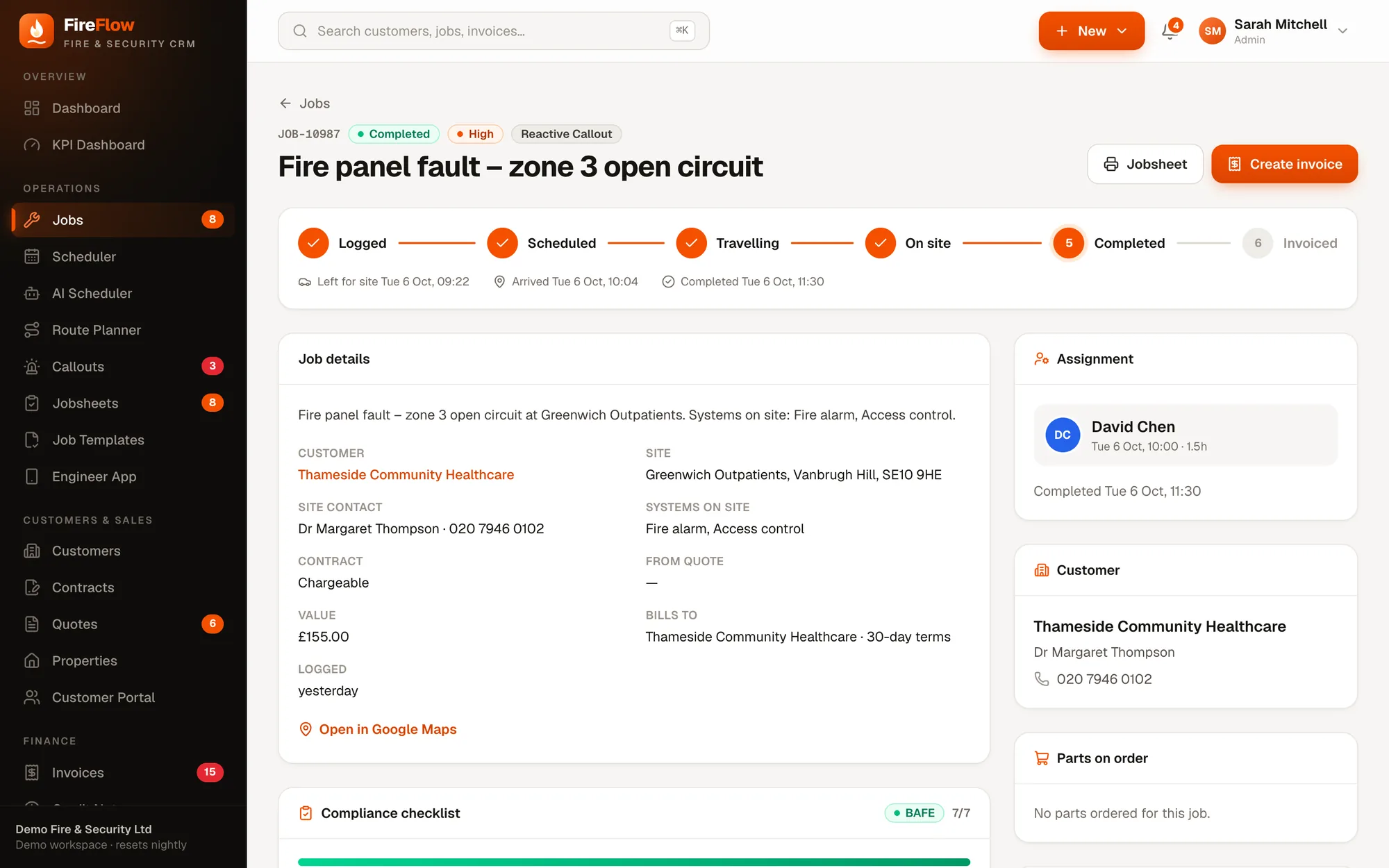Click the Create invoice button

(x=1284, y=164)
